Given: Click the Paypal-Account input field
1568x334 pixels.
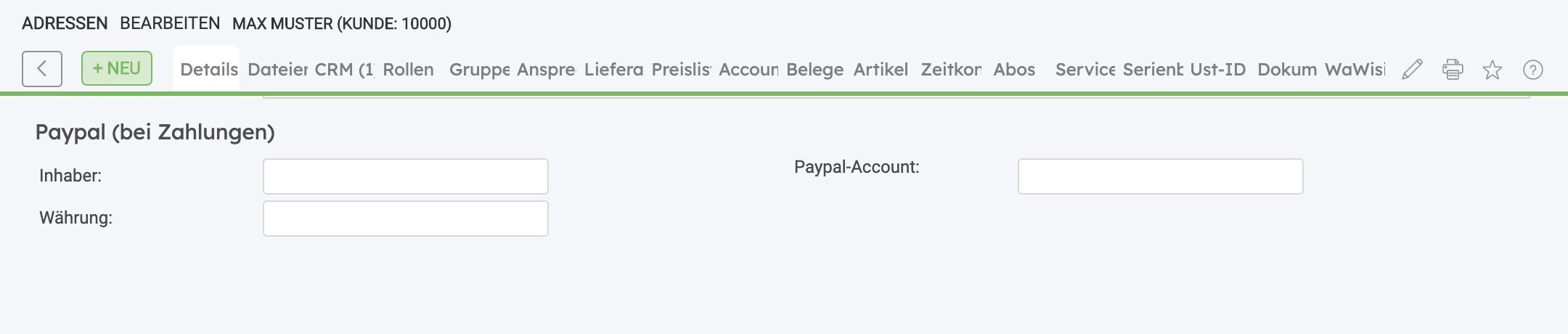Looking at the screenshot, I should (x=1160, y=176).
